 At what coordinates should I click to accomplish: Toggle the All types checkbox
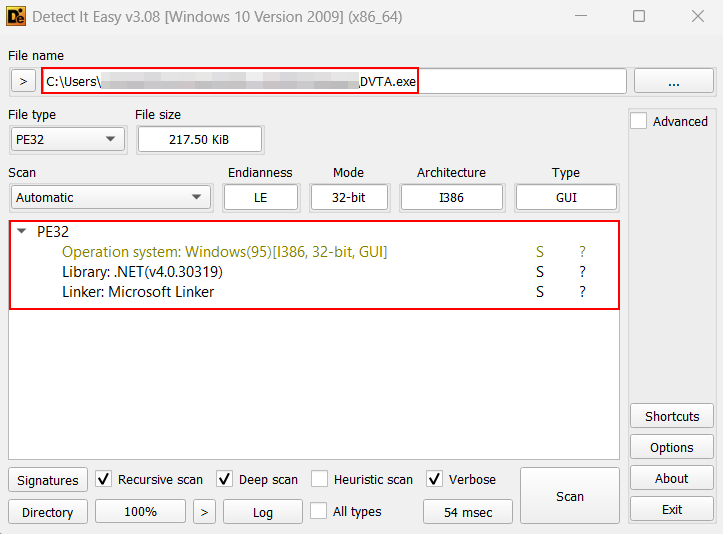point(319,511)
